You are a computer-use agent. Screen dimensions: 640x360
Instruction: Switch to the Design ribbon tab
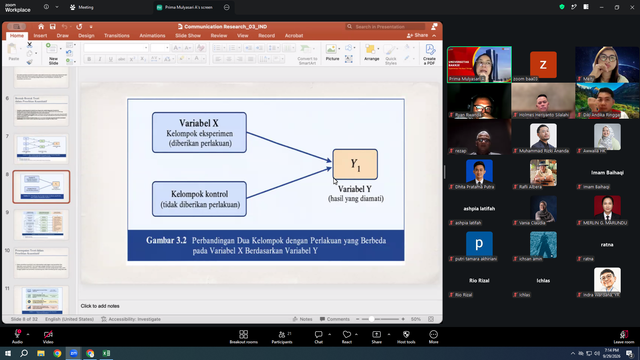(x=86, y=36)
